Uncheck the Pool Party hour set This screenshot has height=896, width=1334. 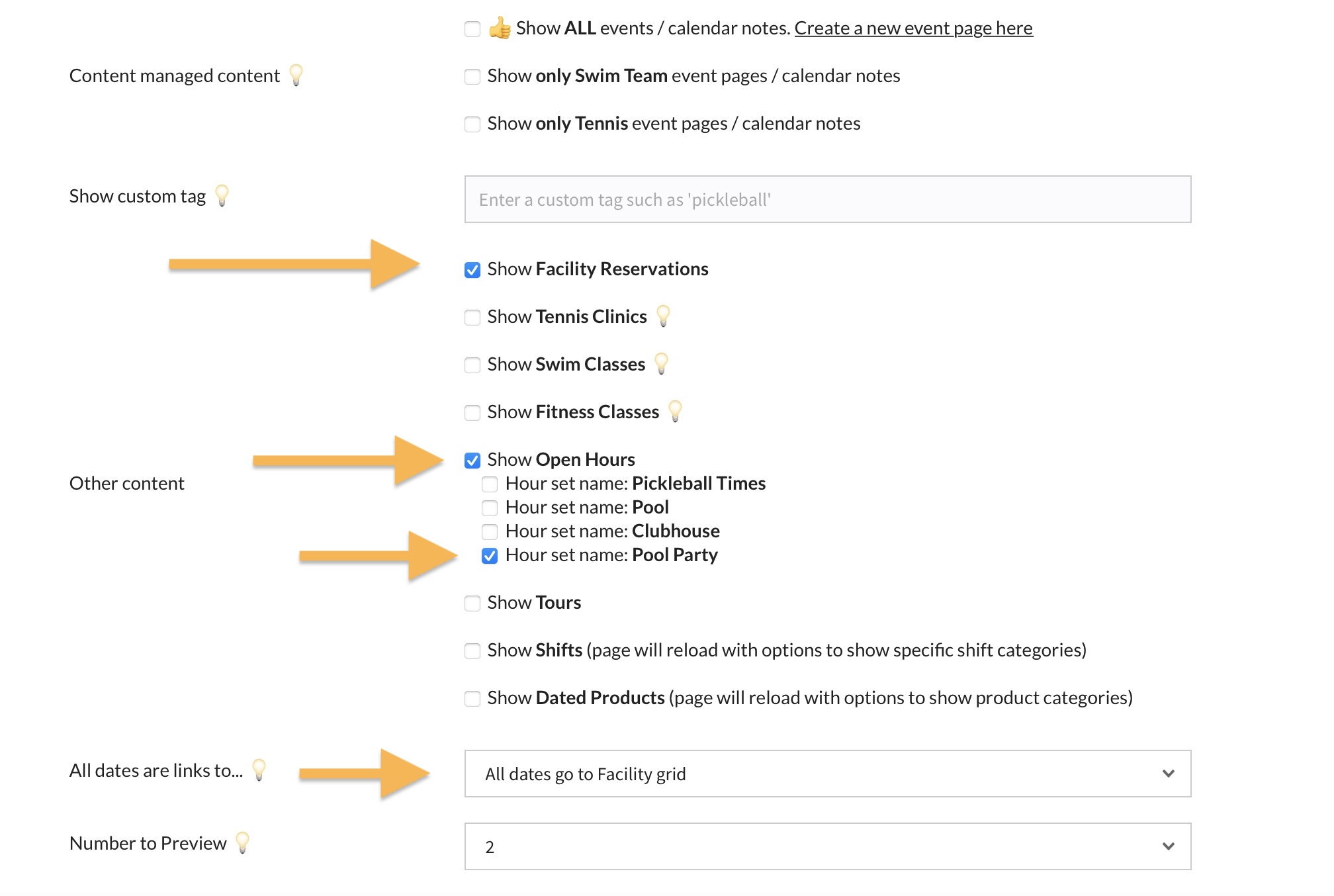point(490,556)
